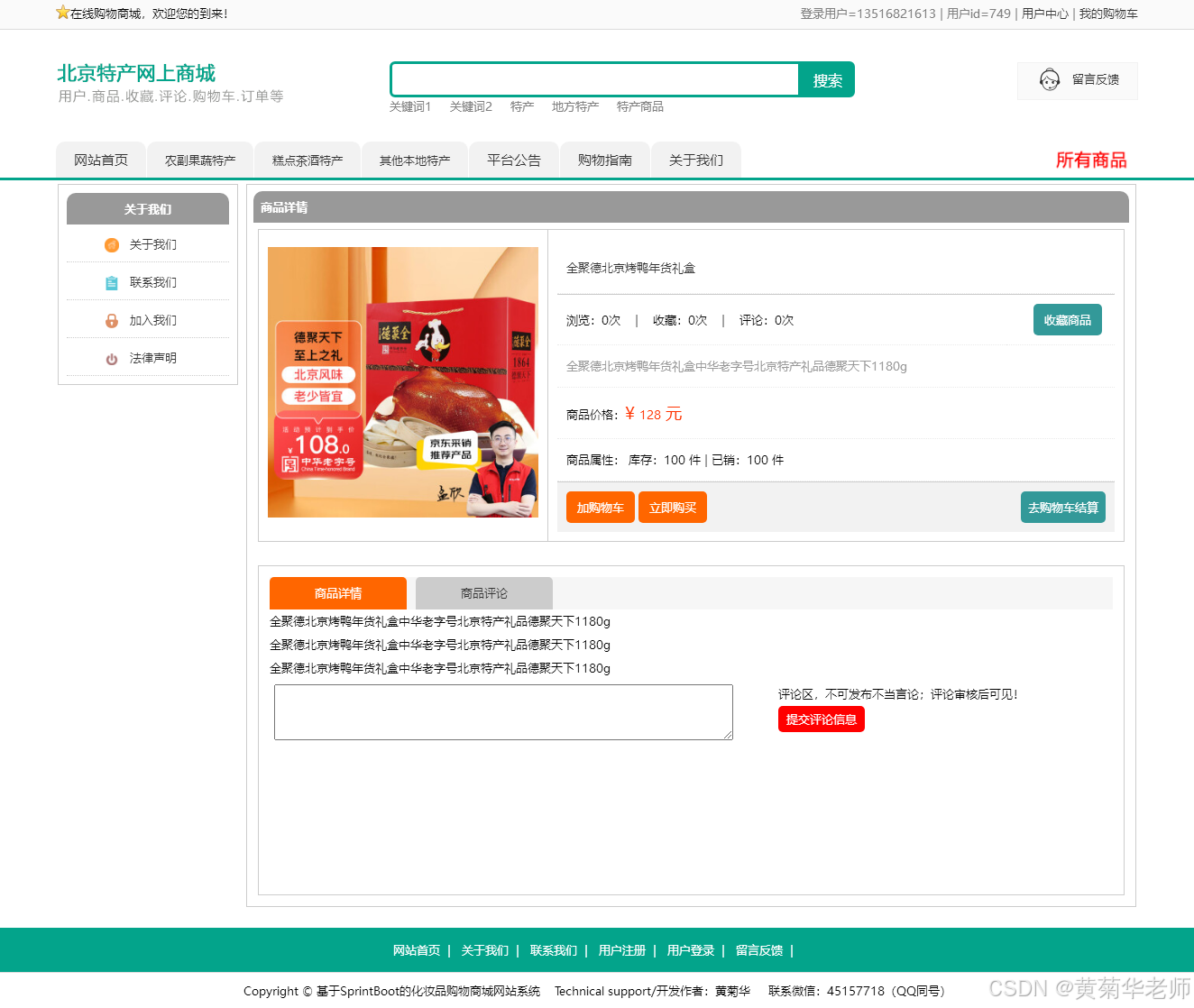Click the roast duck product image
The image size is (1194, 1008).
[x=403, y=382]
